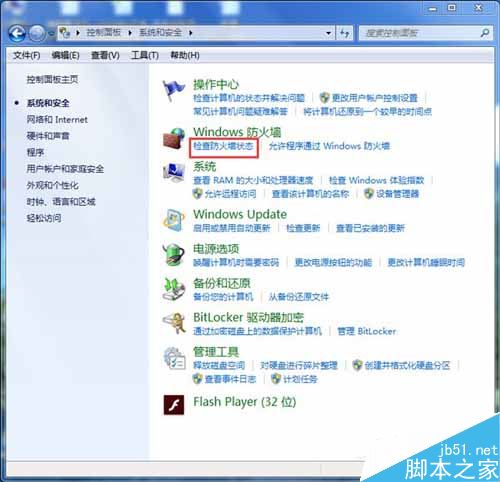Click the System computer monitor icon
500x482 pixels.
click(x=173, y=173)
